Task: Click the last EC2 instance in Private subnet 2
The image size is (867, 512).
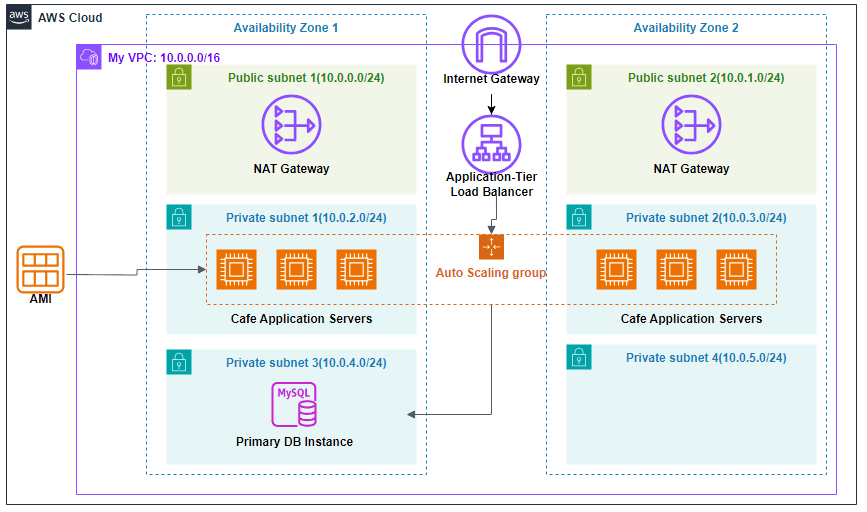Action: (736, 269)
